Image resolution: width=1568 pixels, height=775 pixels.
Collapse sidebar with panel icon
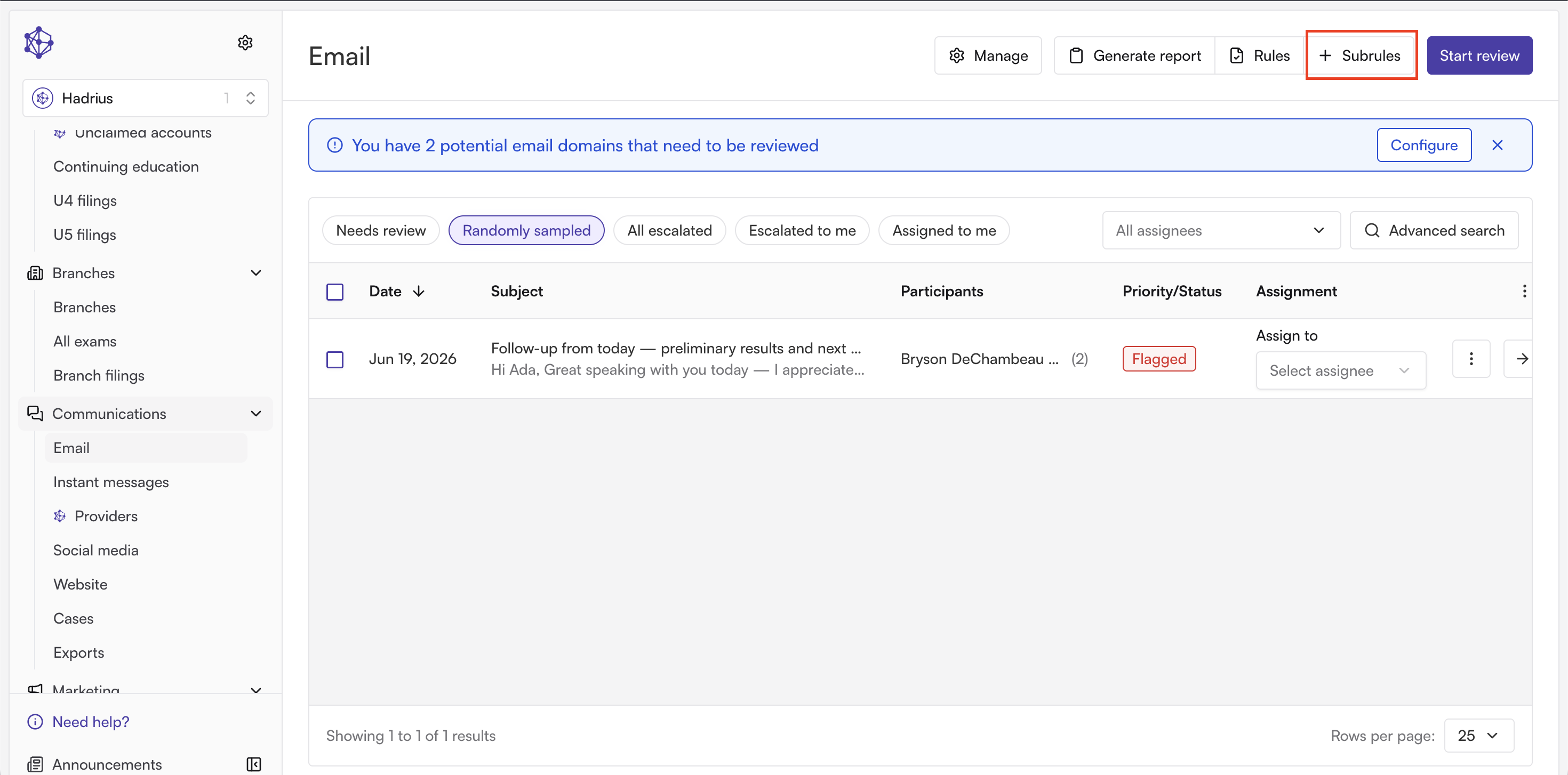point(254,764)
